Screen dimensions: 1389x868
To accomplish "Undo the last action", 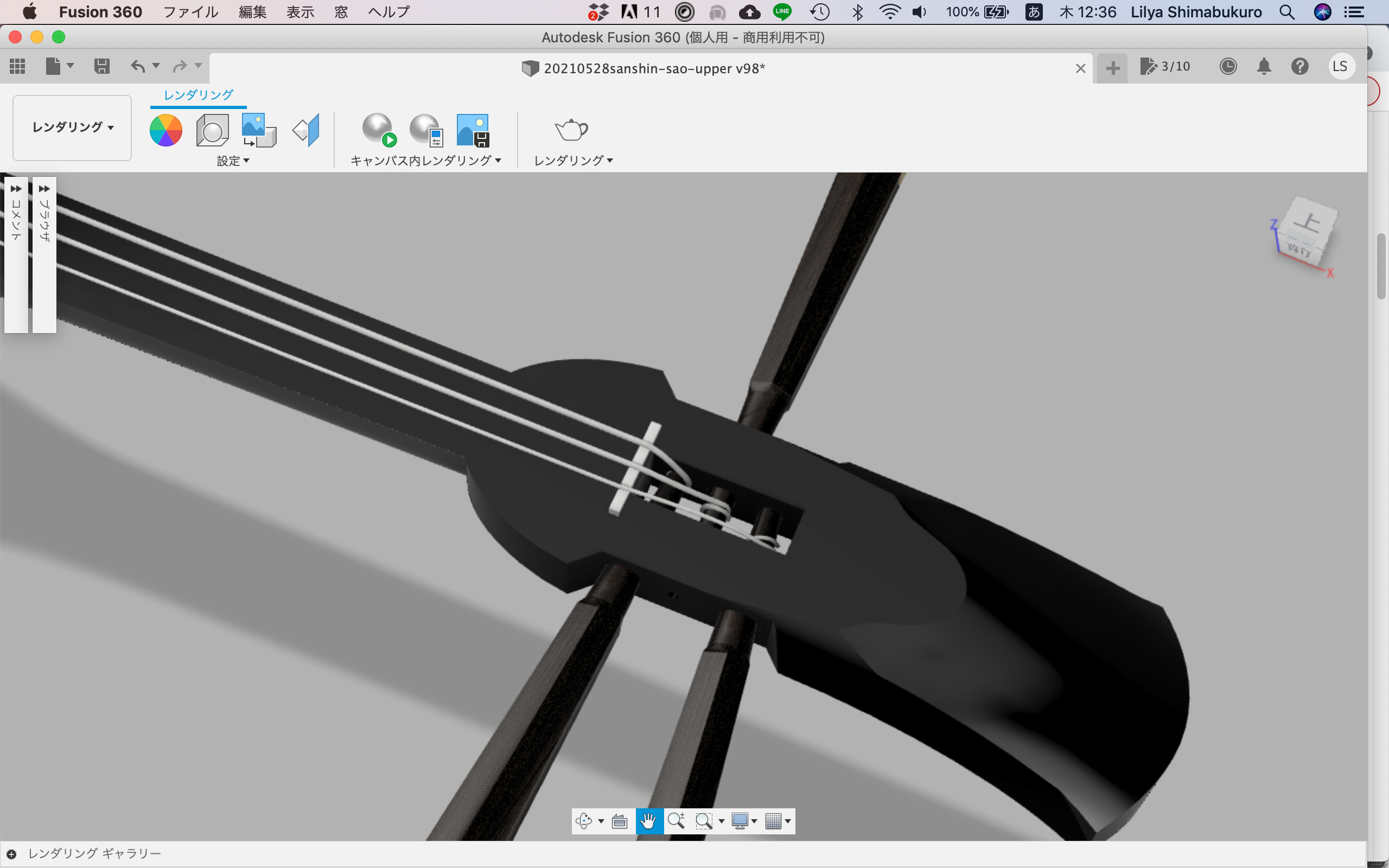I will [x=138, y=66].
